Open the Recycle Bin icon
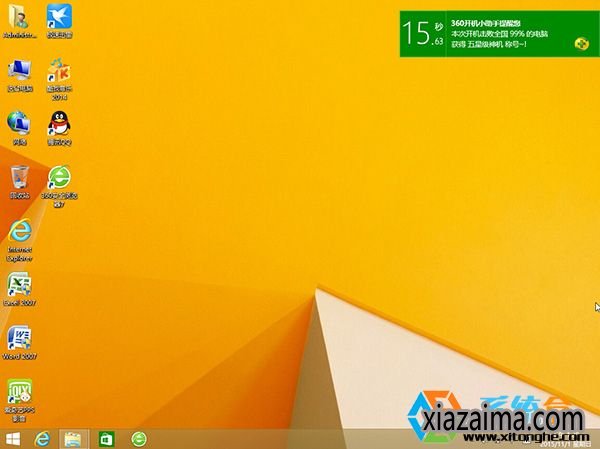This screenshot has width=600, height=449. click(x=19, y=182)
